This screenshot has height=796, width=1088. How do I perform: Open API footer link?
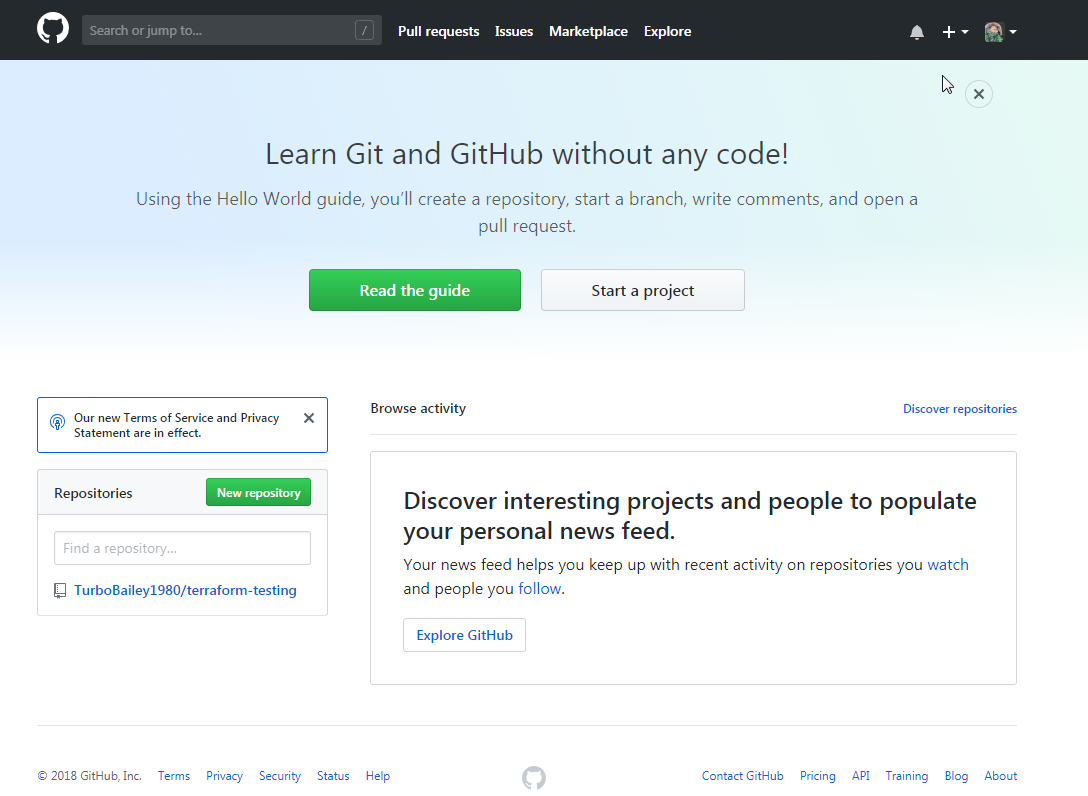tap(860, 776)
